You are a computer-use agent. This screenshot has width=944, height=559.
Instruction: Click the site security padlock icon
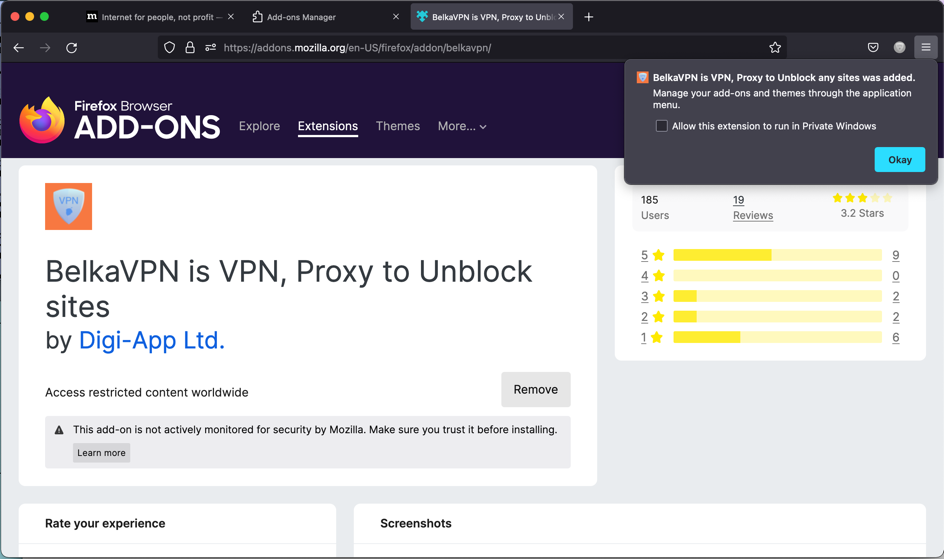coord(190,48)
